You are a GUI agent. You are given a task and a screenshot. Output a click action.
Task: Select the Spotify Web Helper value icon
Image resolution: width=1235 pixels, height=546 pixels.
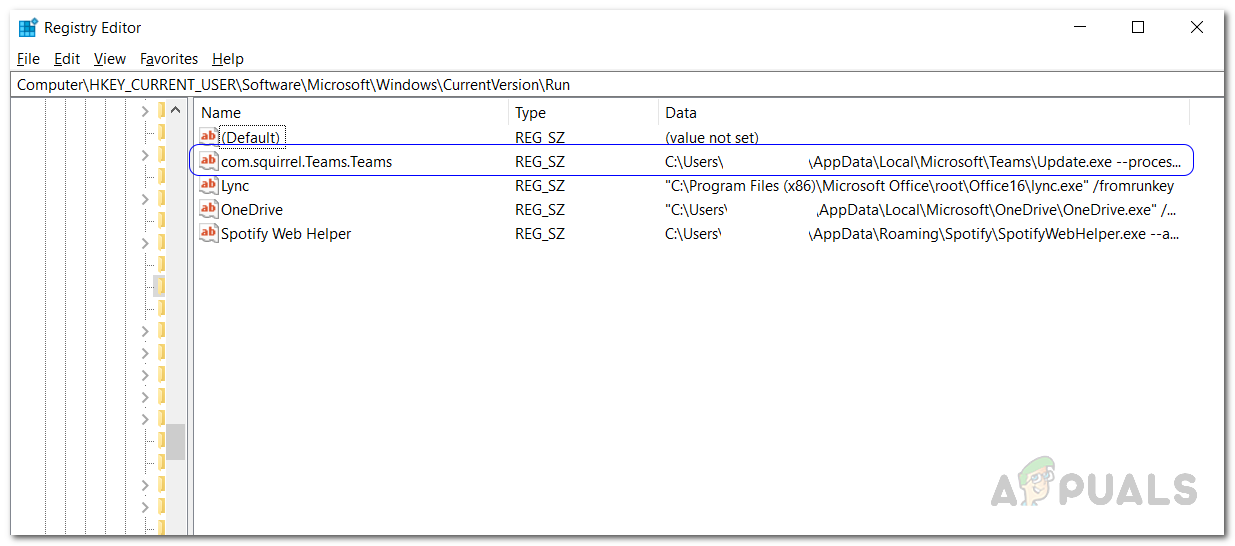(x=208, y=234)
